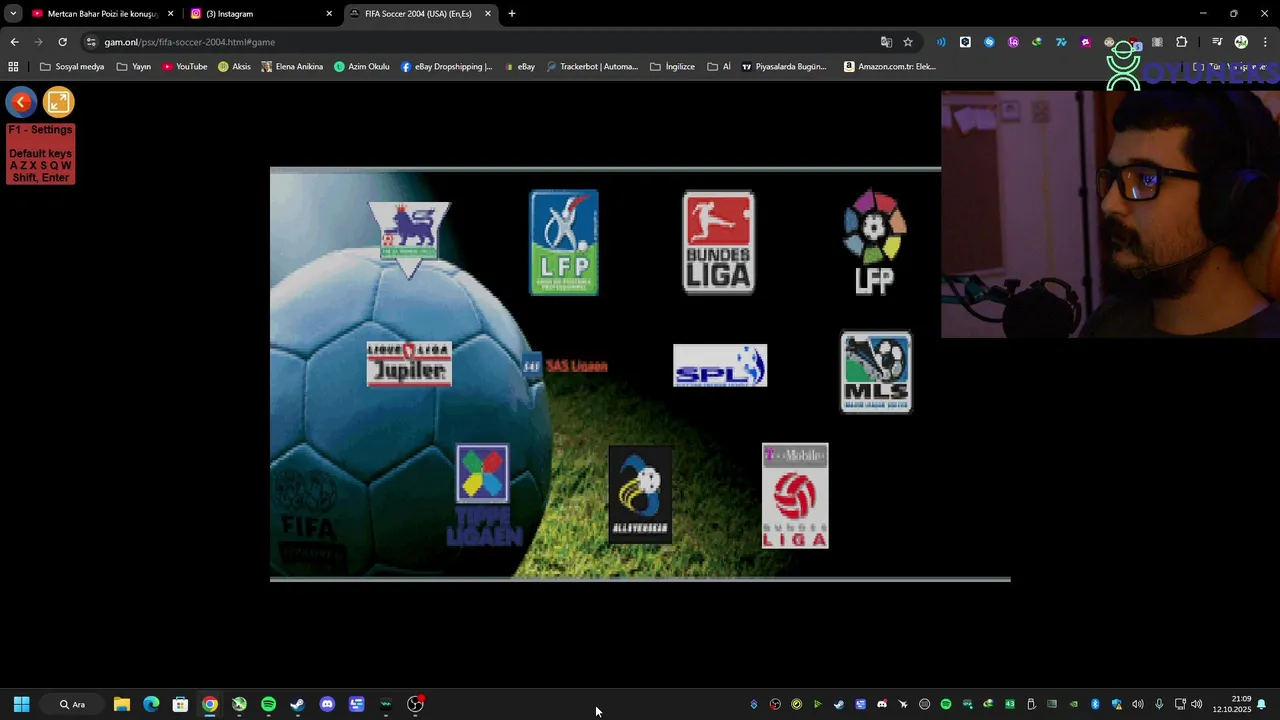Launch Microsoft Edge from the taskbar
The width and height of the screenshot is (1280, 720).
tap(151, 704)
